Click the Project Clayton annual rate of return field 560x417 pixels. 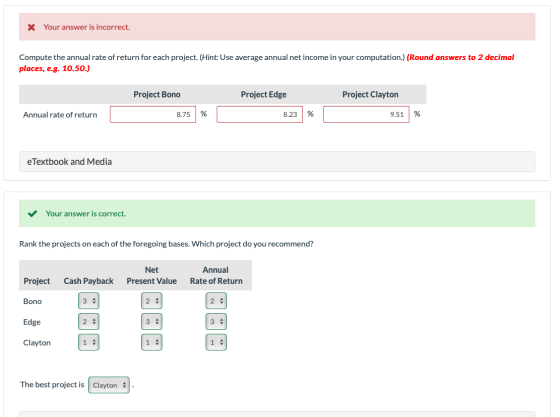pyautogui.click(x=366, y=114)
